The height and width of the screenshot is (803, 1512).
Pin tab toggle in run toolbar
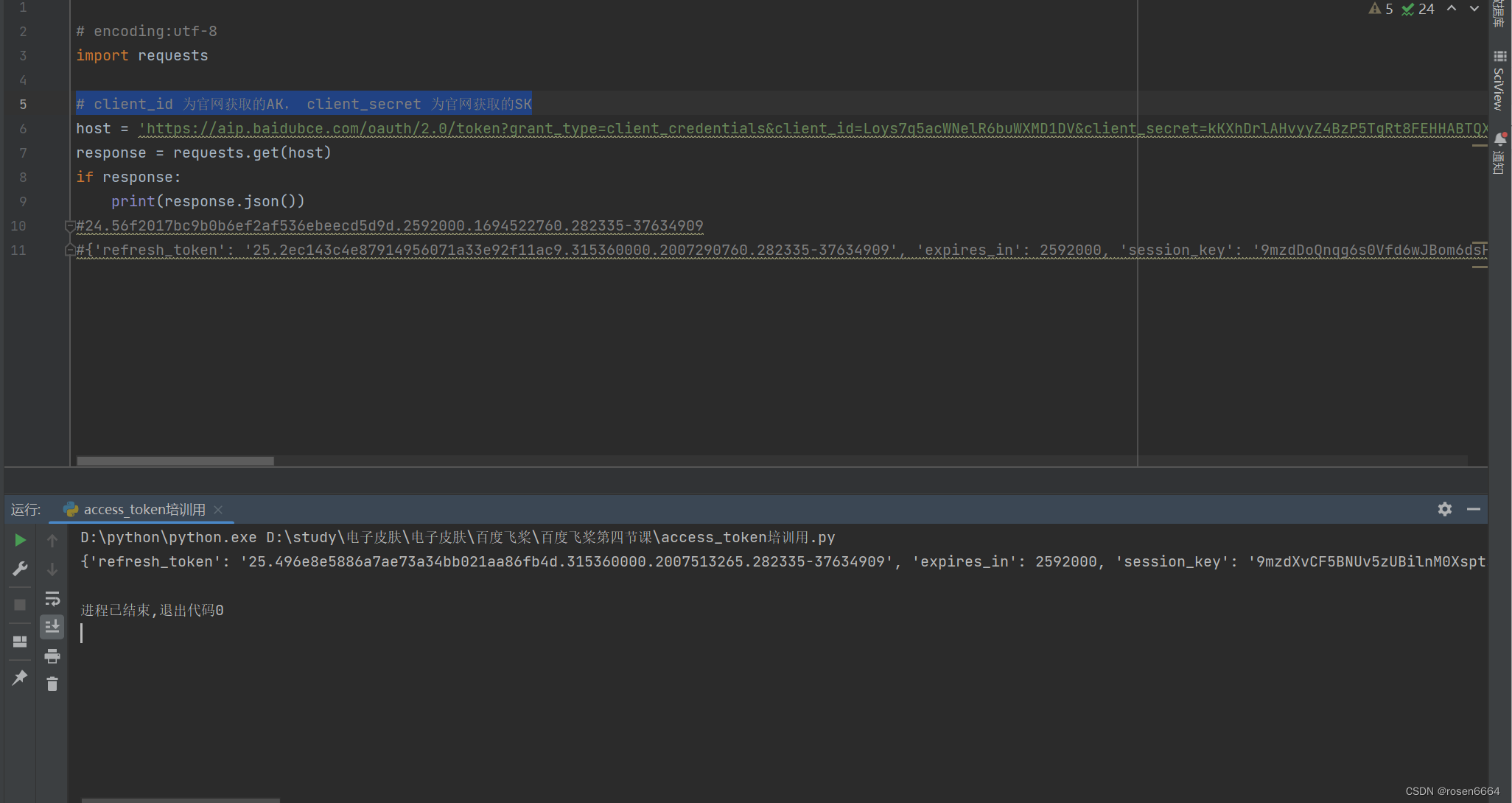click(x=20, y=678)
